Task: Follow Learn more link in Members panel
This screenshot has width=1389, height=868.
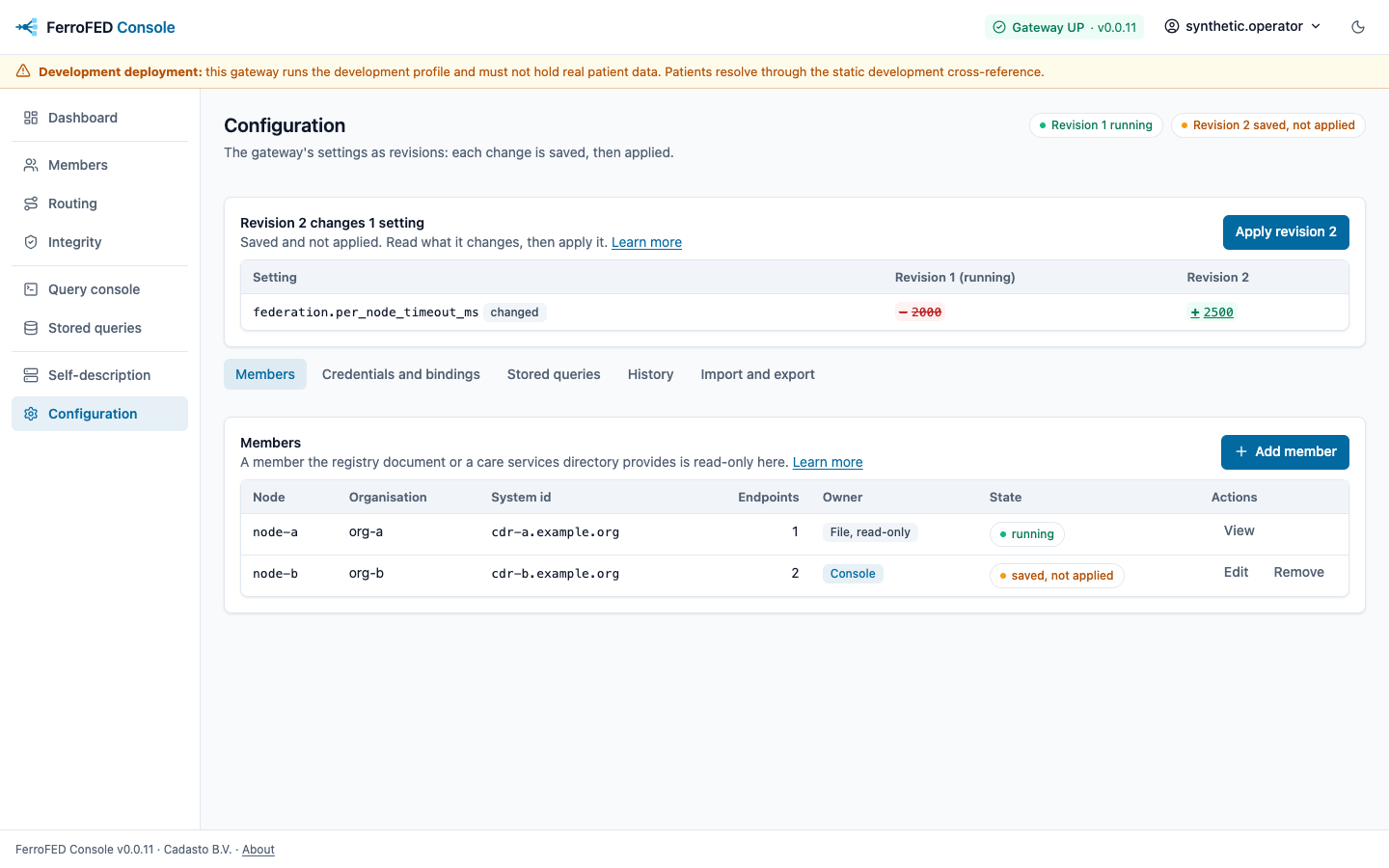Action: point(828,462)
